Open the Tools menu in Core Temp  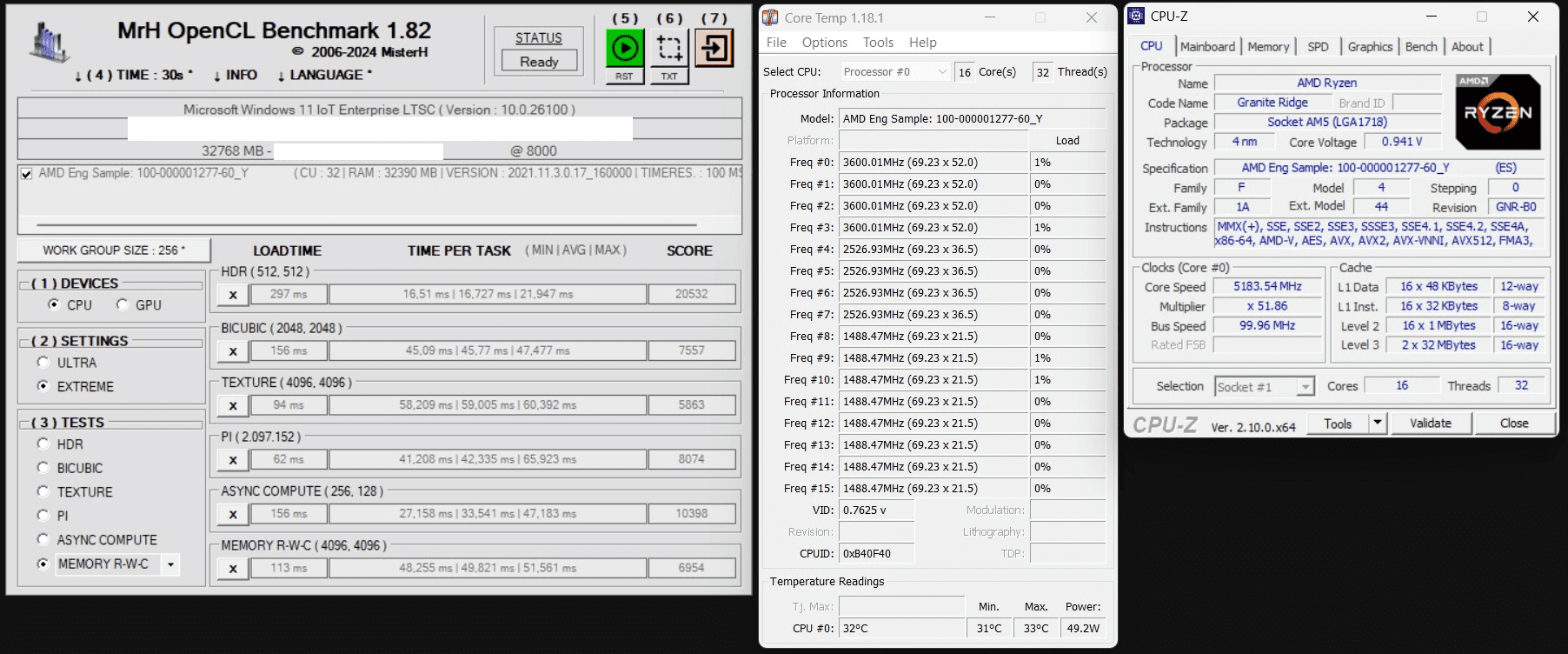click(878, 43)
